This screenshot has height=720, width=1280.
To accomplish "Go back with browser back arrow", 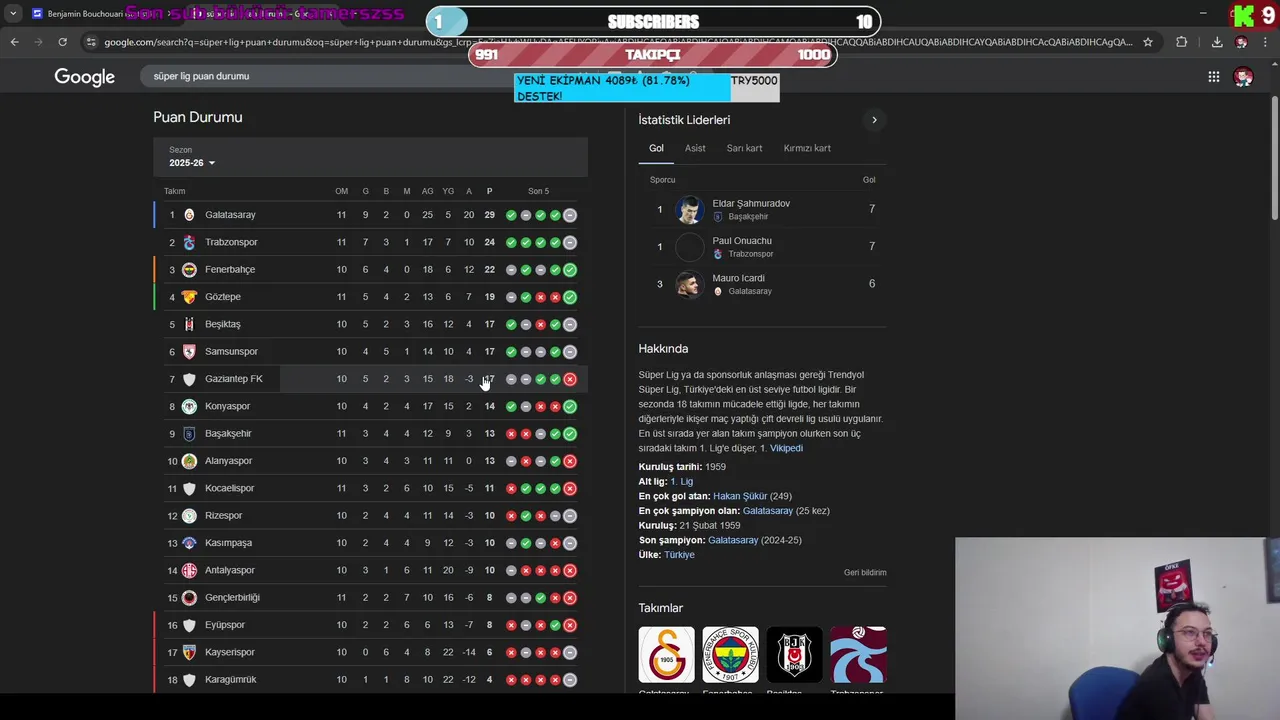I will tap(14, 42).
